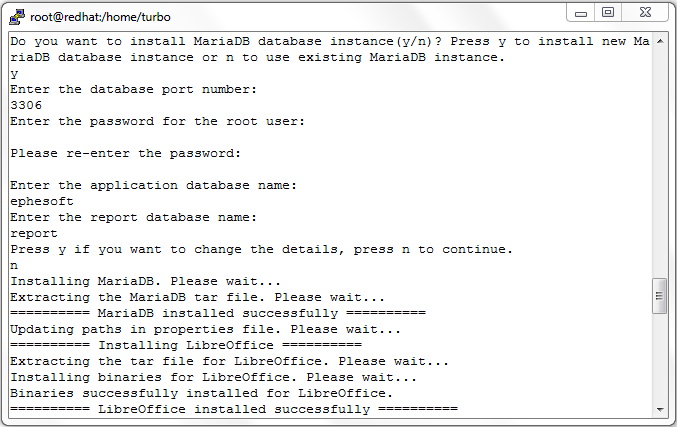Click 'Please re-enter the password' prompt
Image resolution: width=677 pixels, height=427 pixels.
point(126,154)
